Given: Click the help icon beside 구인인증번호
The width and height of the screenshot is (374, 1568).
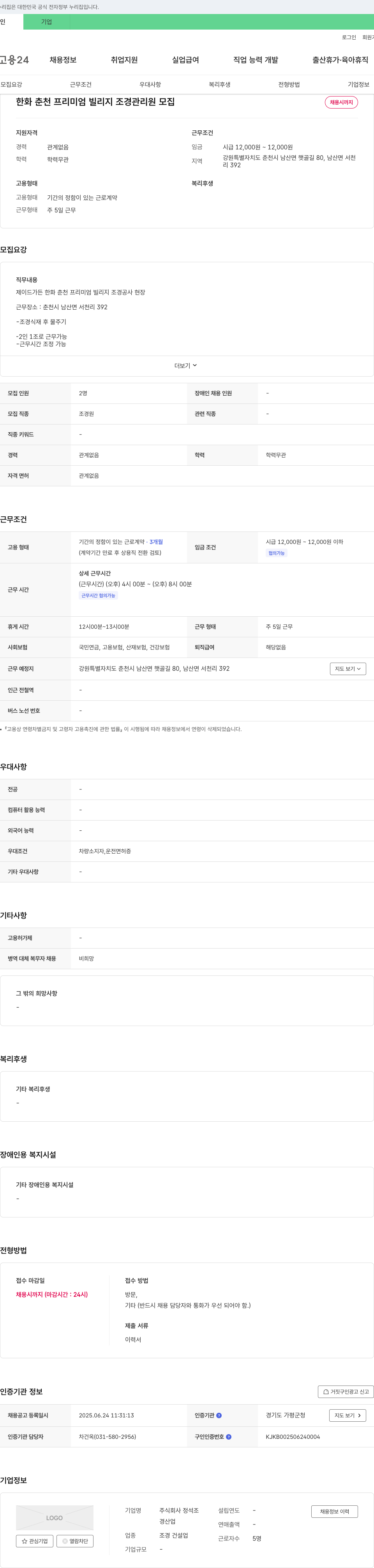Looking at the screenshot, I should point(228,1436).
